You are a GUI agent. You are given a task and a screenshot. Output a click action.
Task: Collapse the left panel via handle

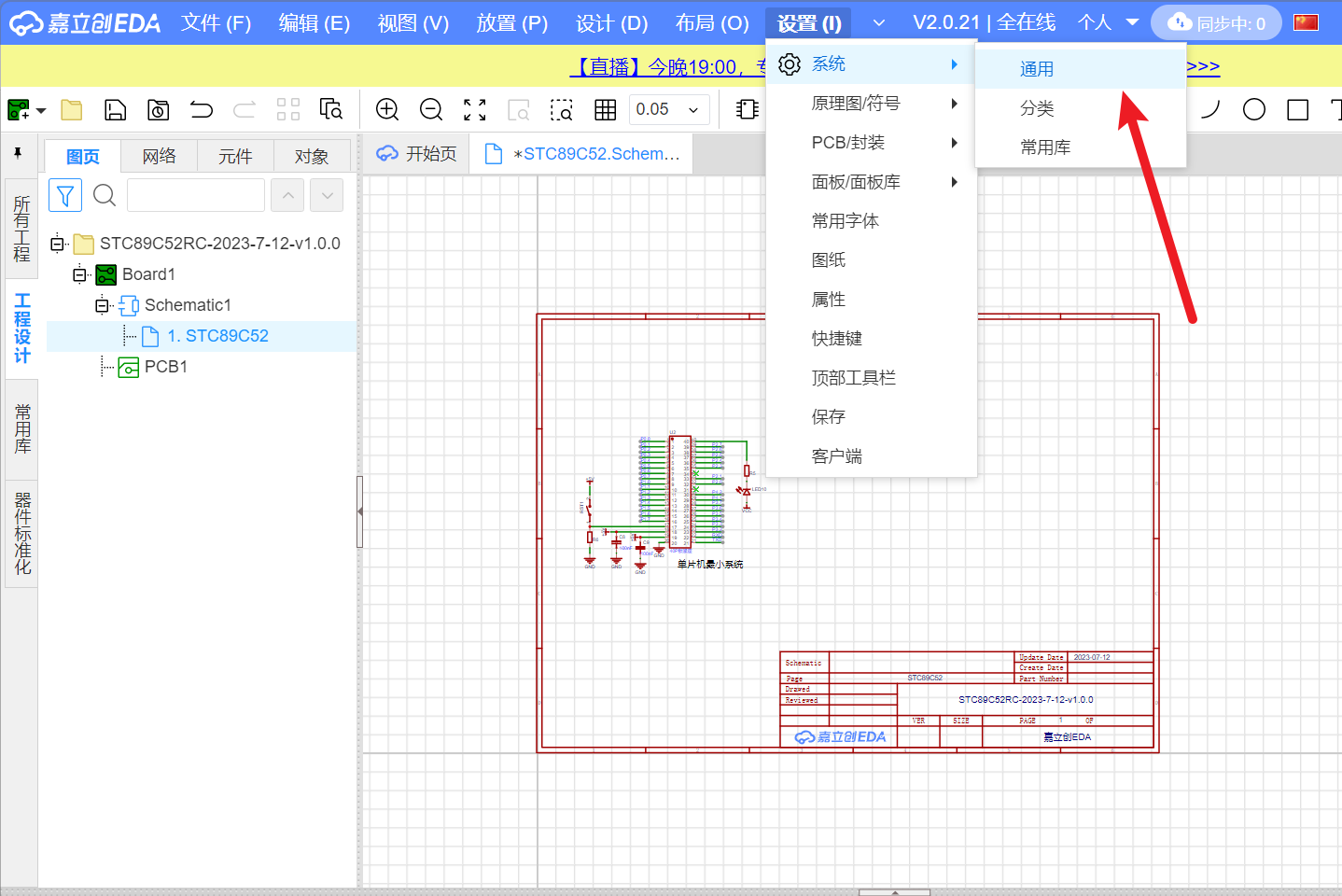[x=359, y=511]
